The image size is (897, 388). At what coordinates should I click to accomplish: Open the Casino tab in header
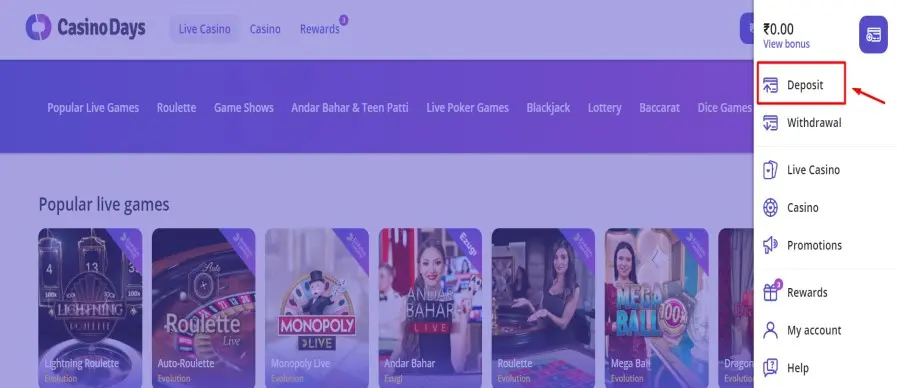pos(265,29)
